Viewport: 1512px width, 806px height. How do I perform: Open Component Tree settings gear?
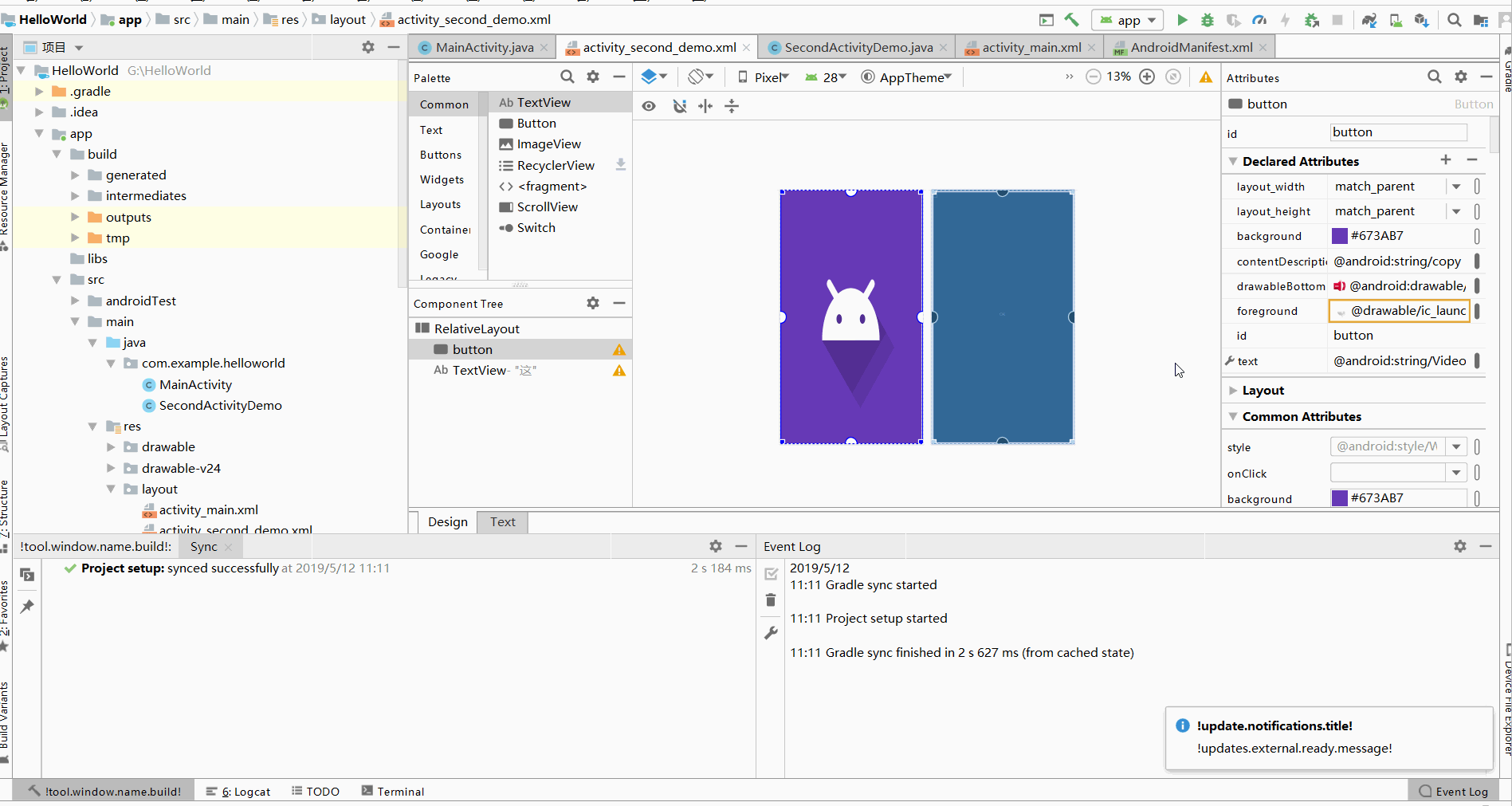[593, 303]
